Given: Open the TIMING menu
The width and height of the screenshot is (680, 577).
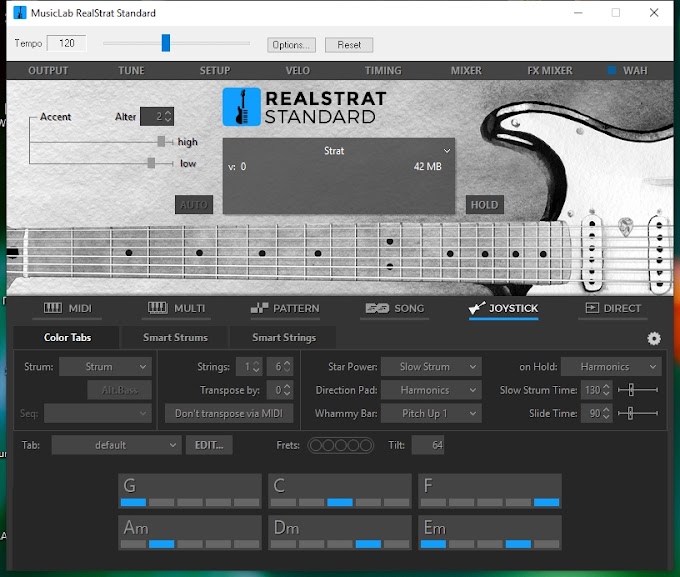Looking at the screenshot, I should point(383,70).
